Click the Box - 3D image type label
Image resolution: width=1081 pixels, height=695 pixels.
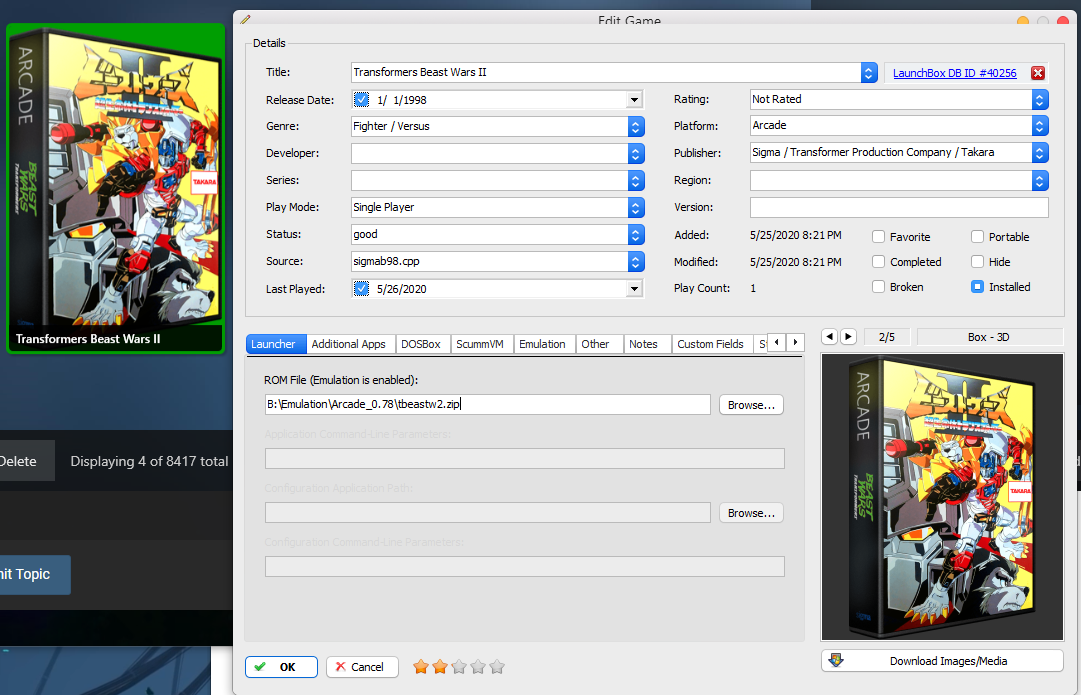(988, 336)
